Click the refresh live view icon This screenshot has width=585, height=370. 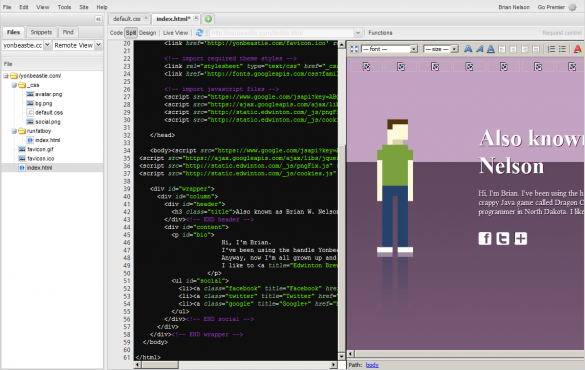200,33
